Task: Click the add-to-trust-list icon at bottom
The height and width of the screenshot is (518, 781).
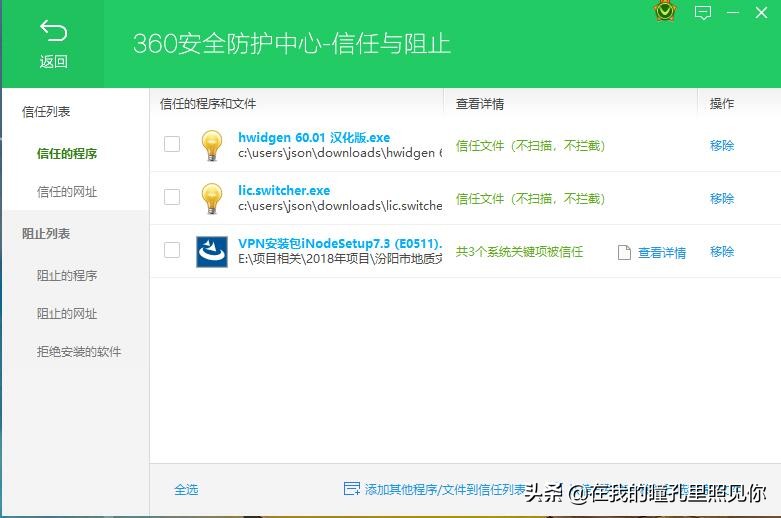Action: (x=352, y=489)
